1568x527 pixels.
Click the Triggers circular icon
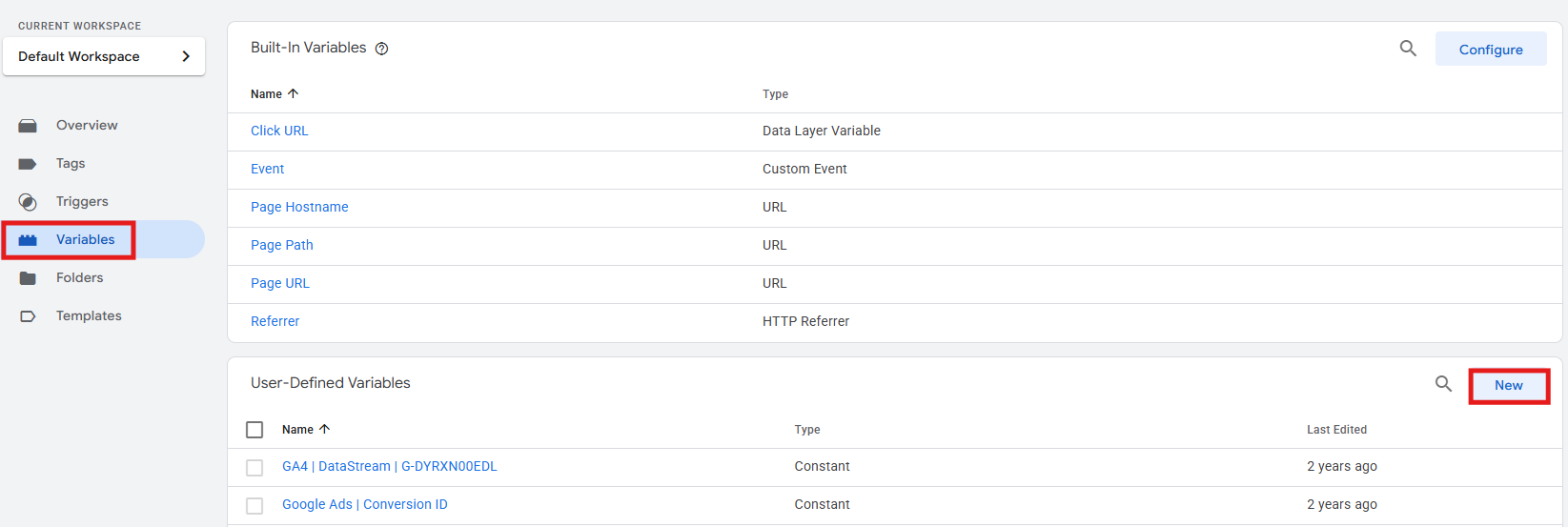28,202
